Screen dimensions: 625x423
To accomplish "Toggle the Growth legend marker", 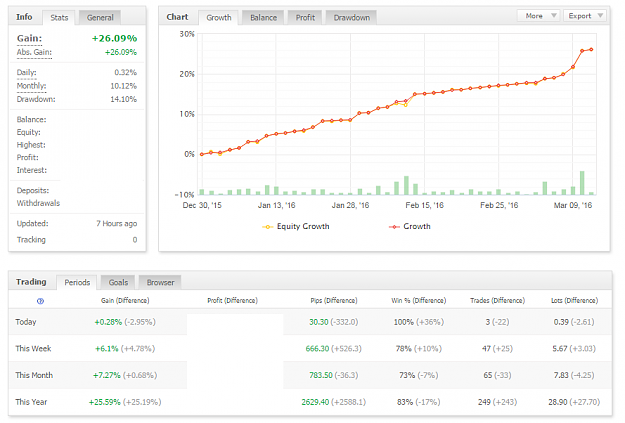I will pos(394,226).
